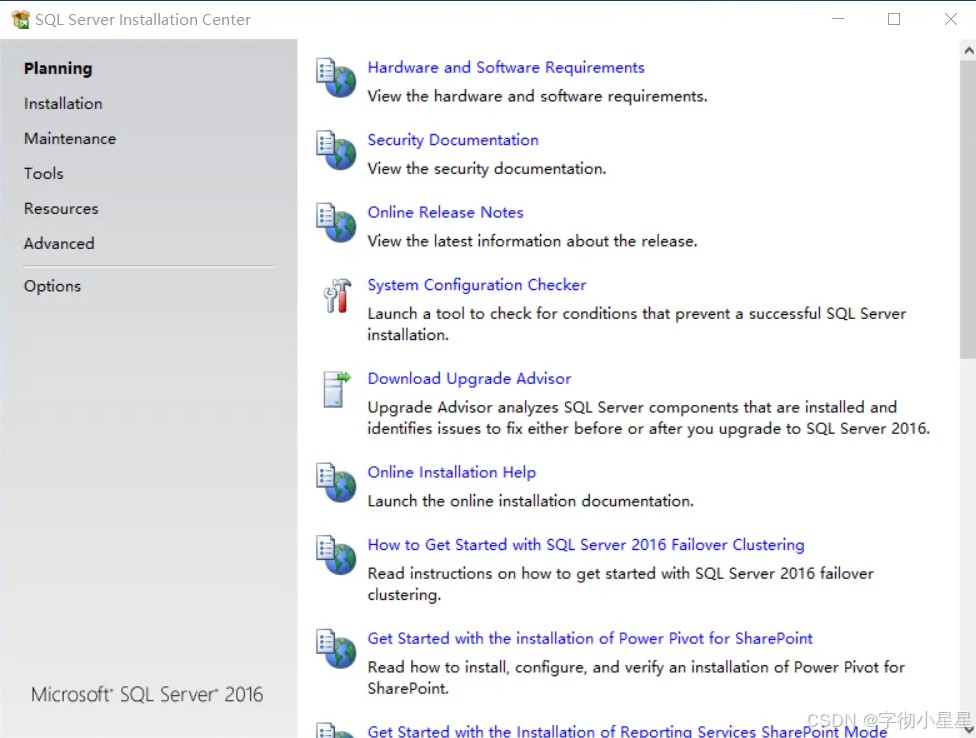The image size is (976, 738).
Task: Click the Download Upgrade Advisor link
Action: [x=469, y=378]
